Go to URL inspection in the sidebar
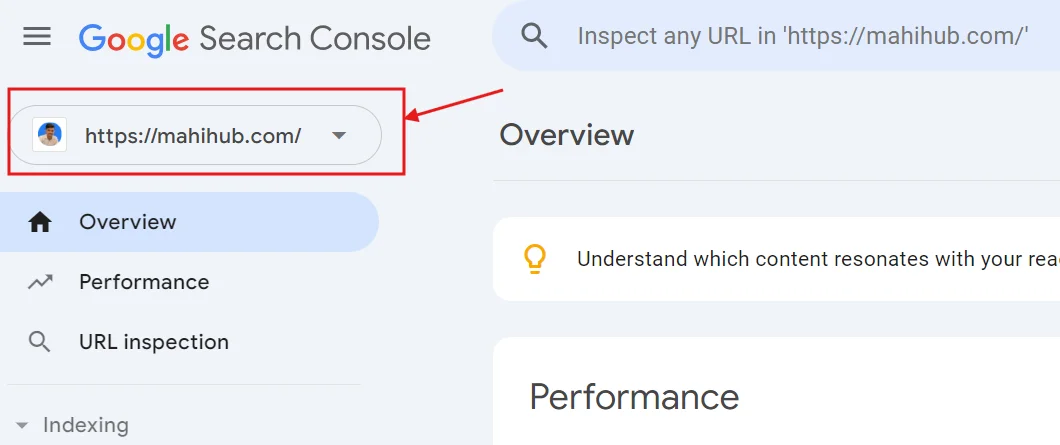 (154, 342)
